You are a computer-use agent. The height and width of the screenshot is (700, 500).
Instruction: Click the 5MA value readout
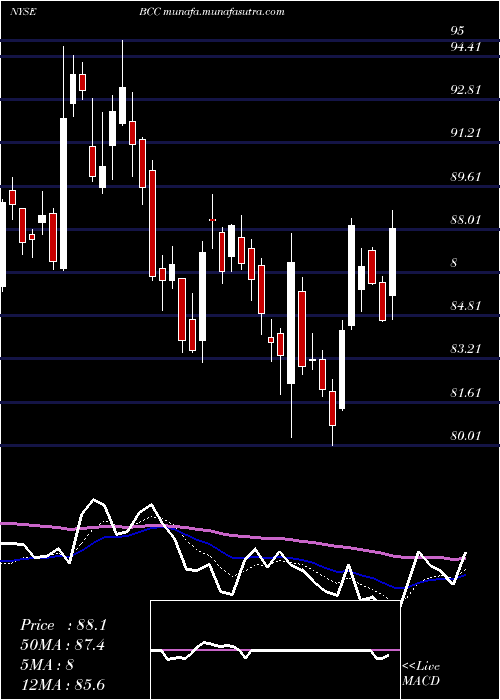(x=47, y=664)
